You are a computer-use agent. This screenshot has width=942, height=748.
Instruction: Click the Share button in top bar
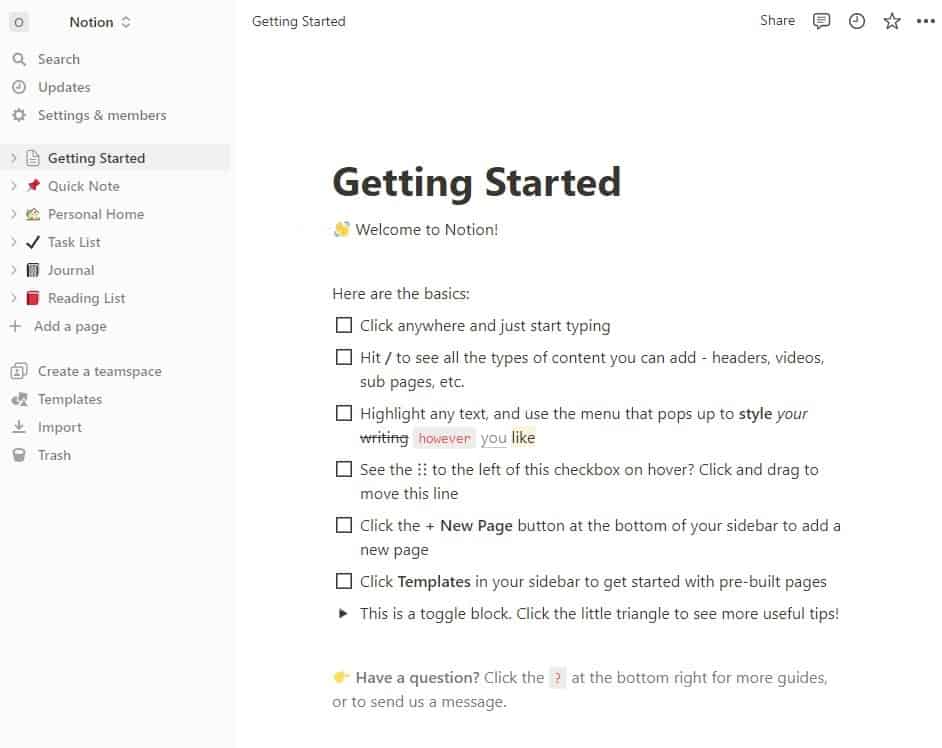pos(777,21)
